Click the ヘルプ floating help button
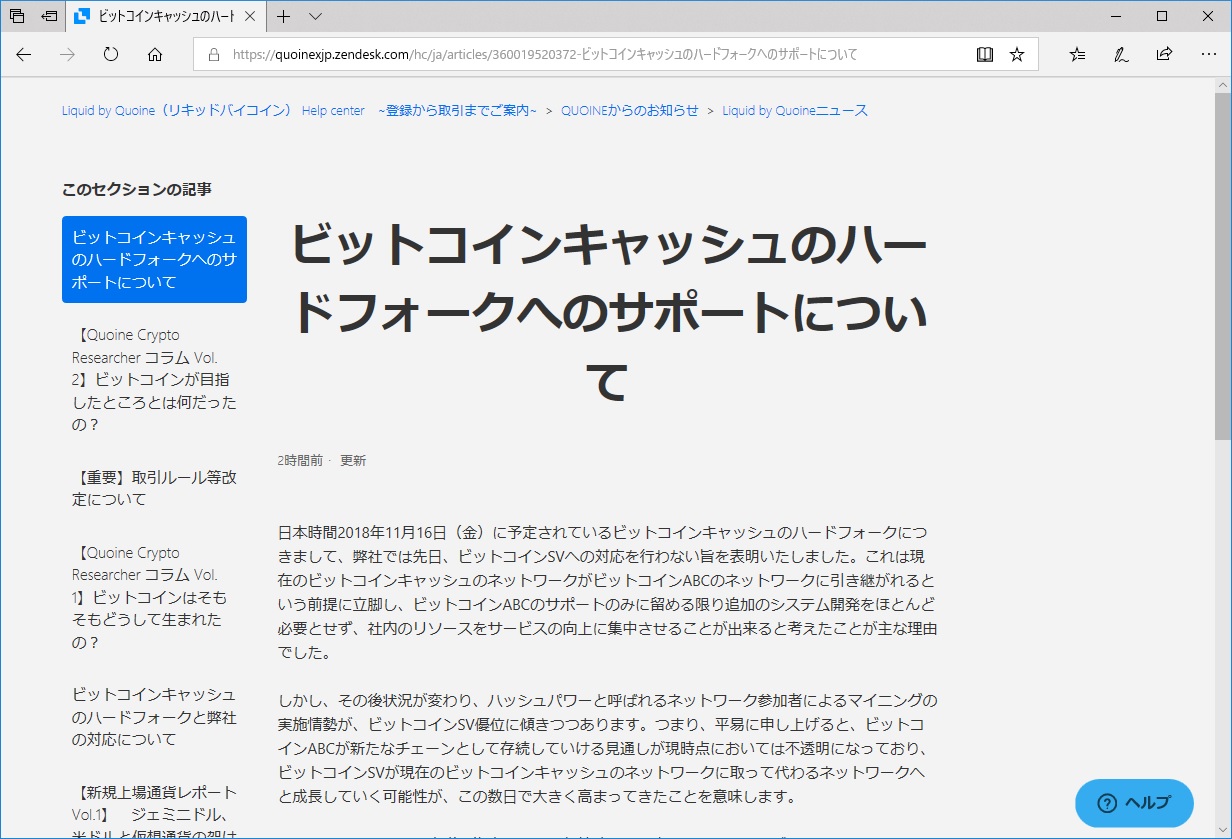 coord(1133,803)
